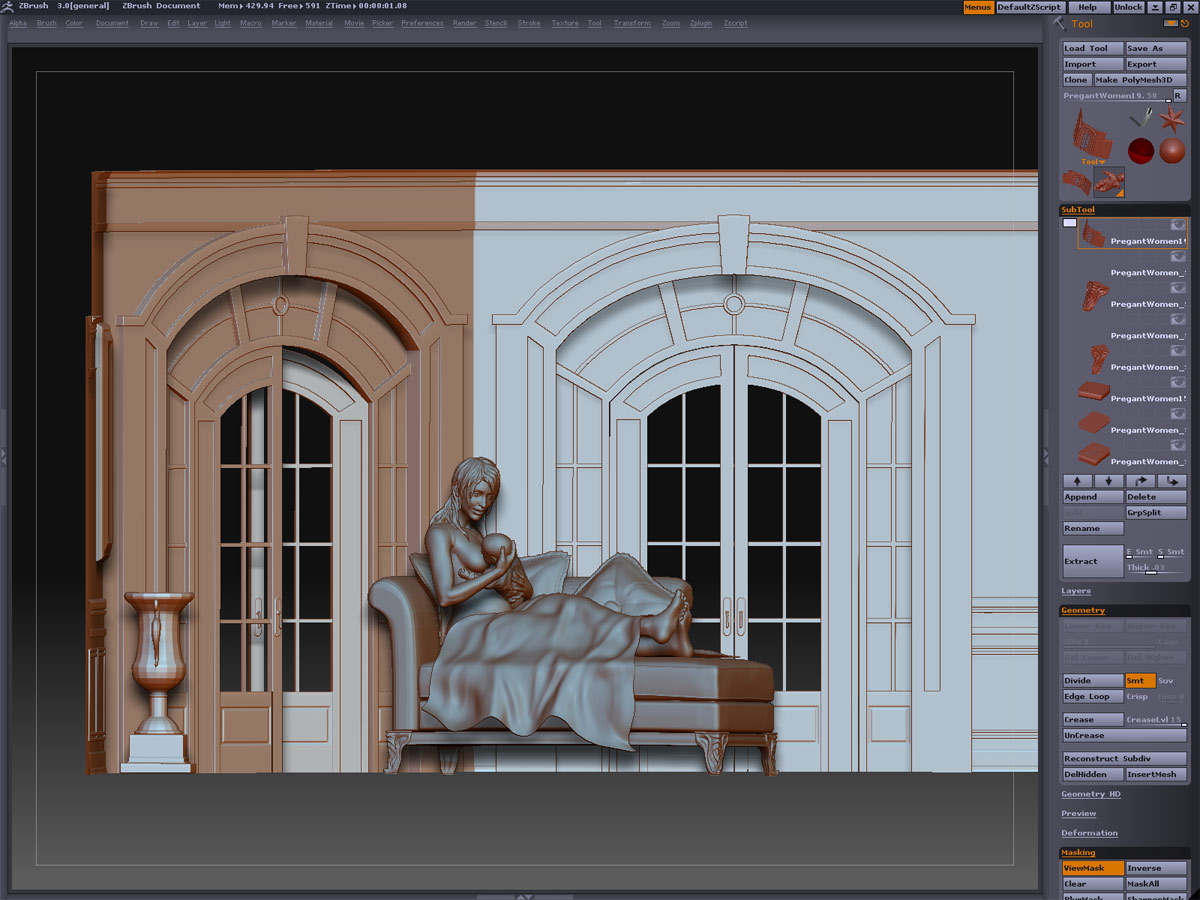Toggle the ViewMask button

pos(1093,868)
